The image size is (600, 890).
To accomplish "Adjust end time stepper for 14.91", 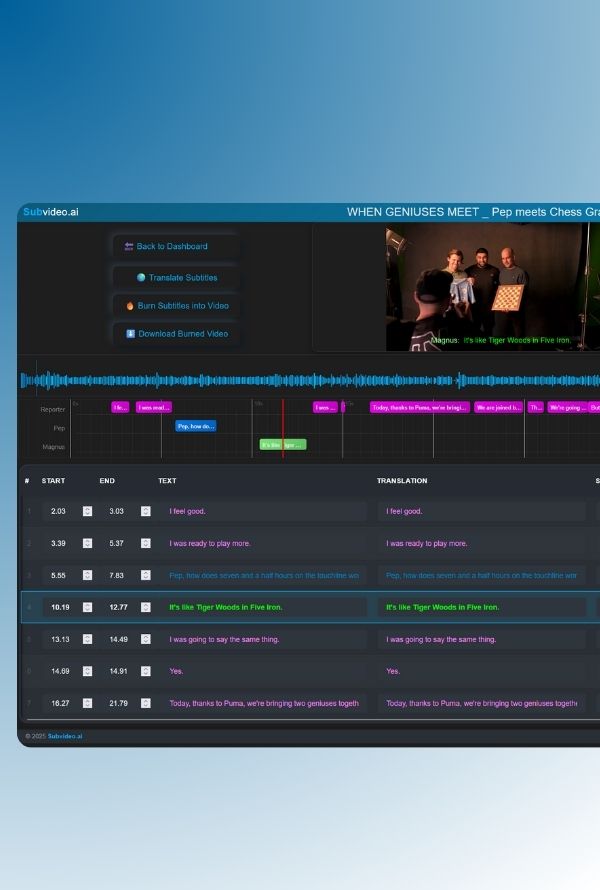I will tap(146, 671).
